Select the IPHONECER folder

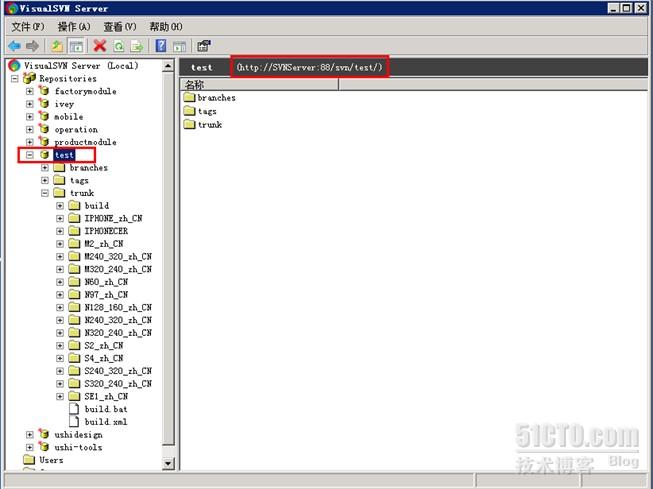point(106,231)
